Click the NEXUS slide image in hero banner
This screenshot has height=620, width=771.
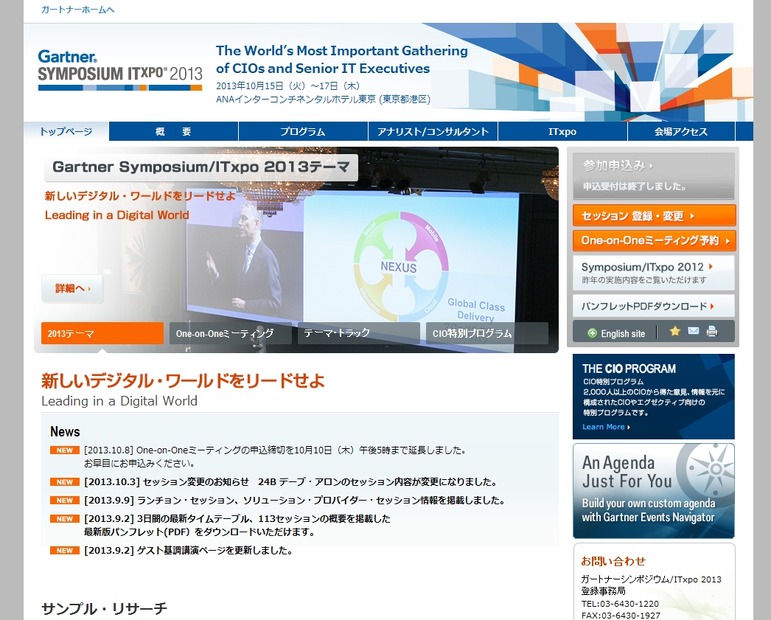pos(401,266)
